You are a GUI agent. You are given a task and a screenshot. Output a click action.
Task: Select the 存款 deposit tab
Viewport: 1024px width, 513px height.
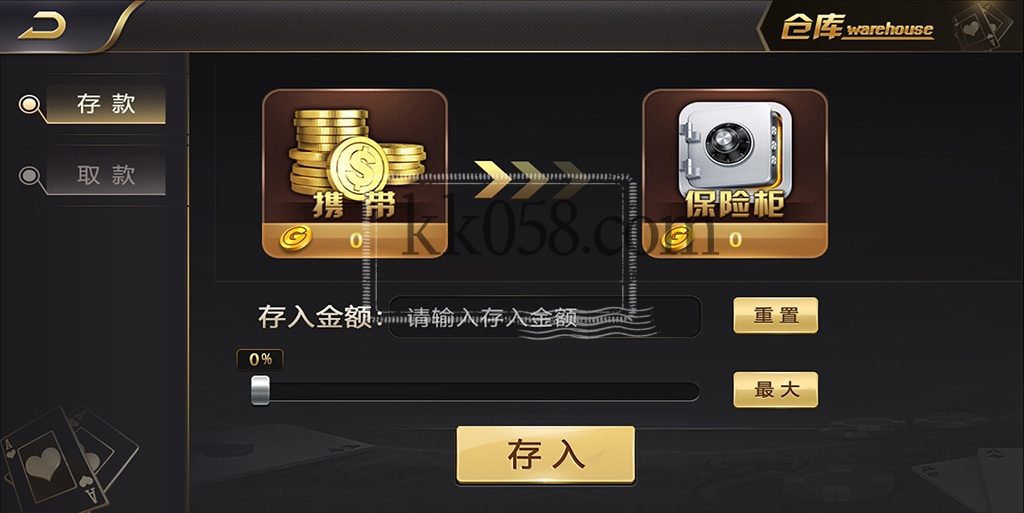106,104
